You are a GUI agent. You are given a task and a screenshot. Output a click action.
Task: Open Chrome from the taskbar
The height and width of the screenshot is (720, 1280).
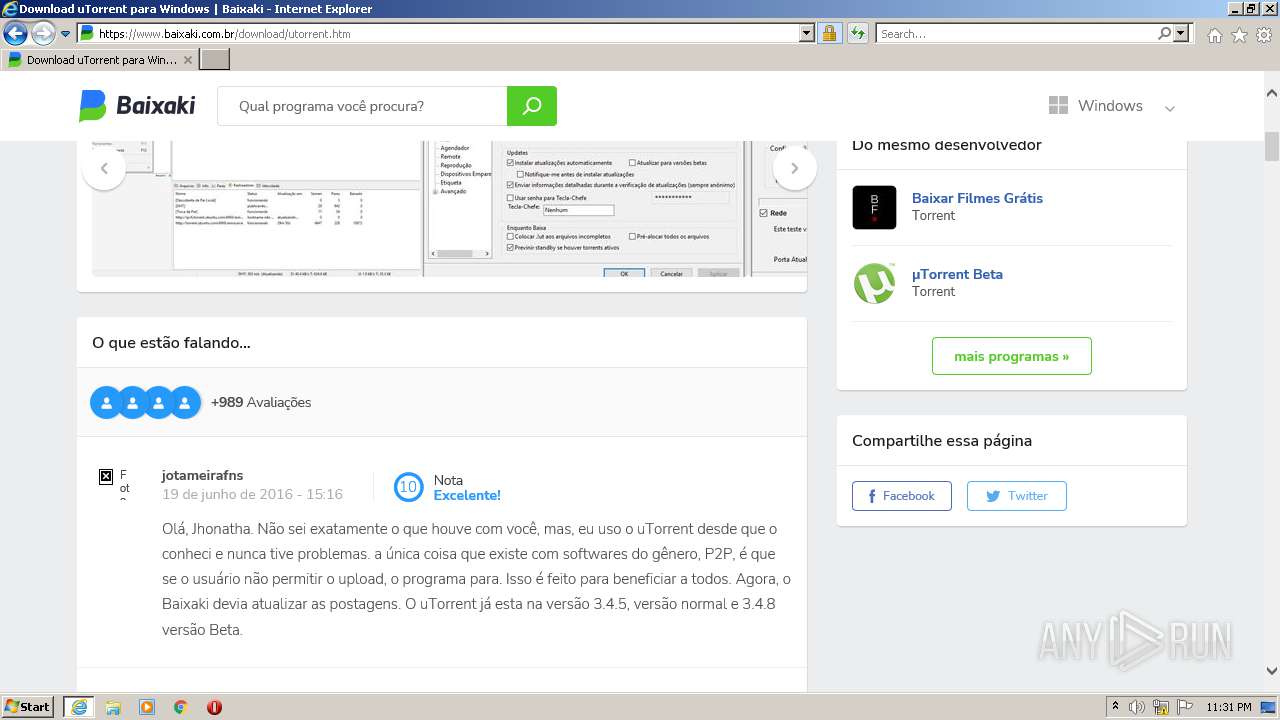coord(181,707)
